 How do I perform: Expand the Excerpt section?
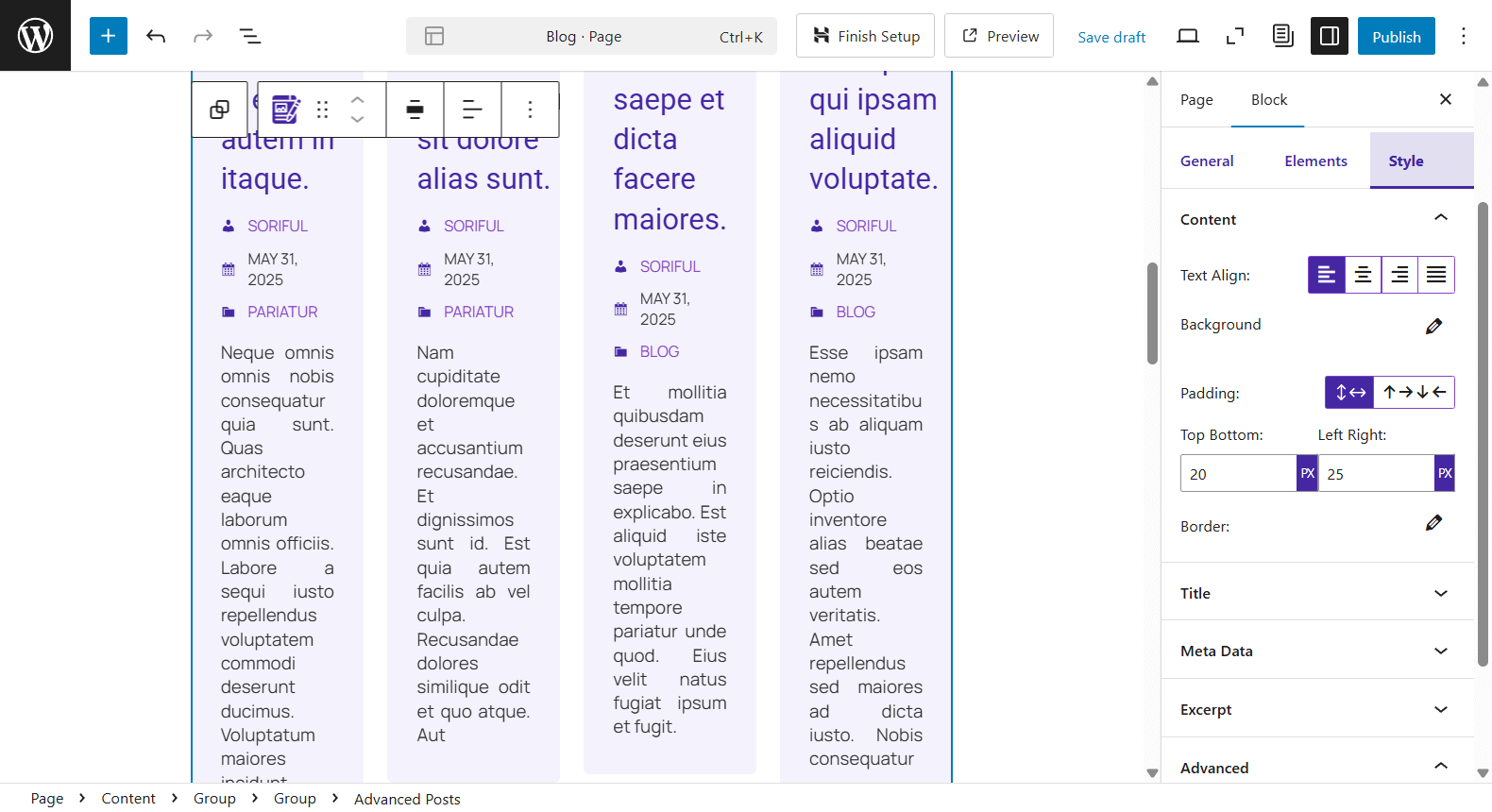(x=1317, y=709)
